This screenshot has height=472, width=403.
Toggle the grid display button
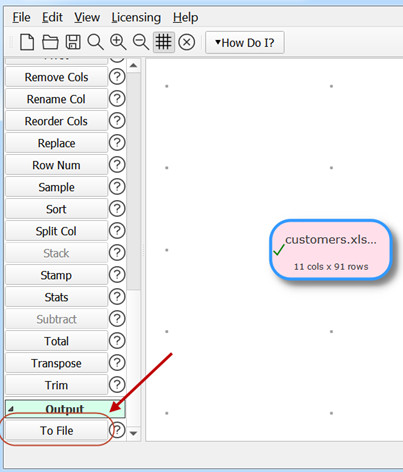[163, 42]
